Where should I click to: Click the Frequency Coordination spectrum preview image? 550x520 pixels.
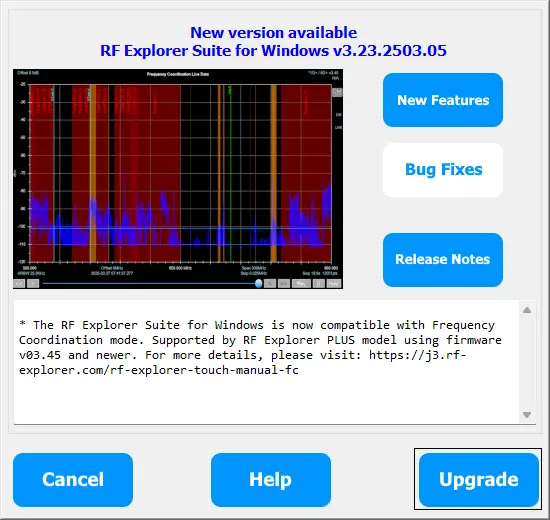[178, 179]
